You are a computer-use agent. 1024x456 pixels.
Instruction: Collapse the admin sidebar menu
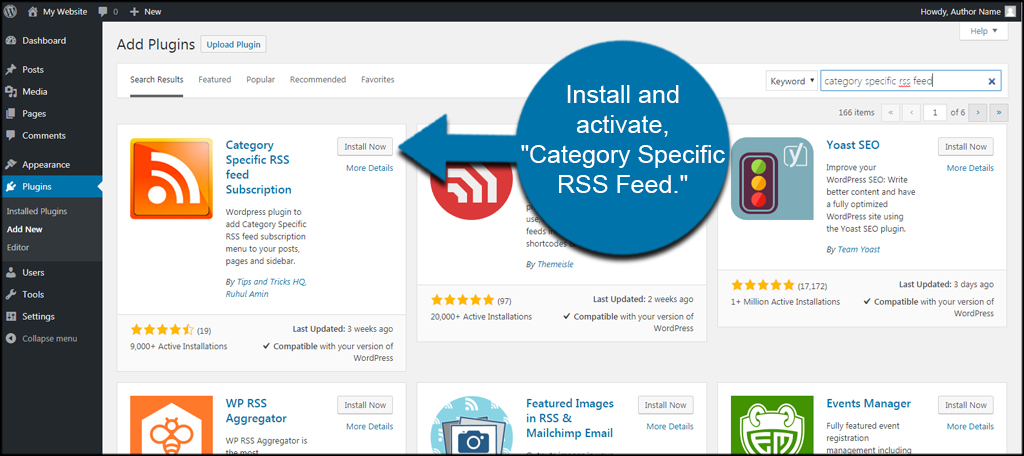tap(42, 338)
